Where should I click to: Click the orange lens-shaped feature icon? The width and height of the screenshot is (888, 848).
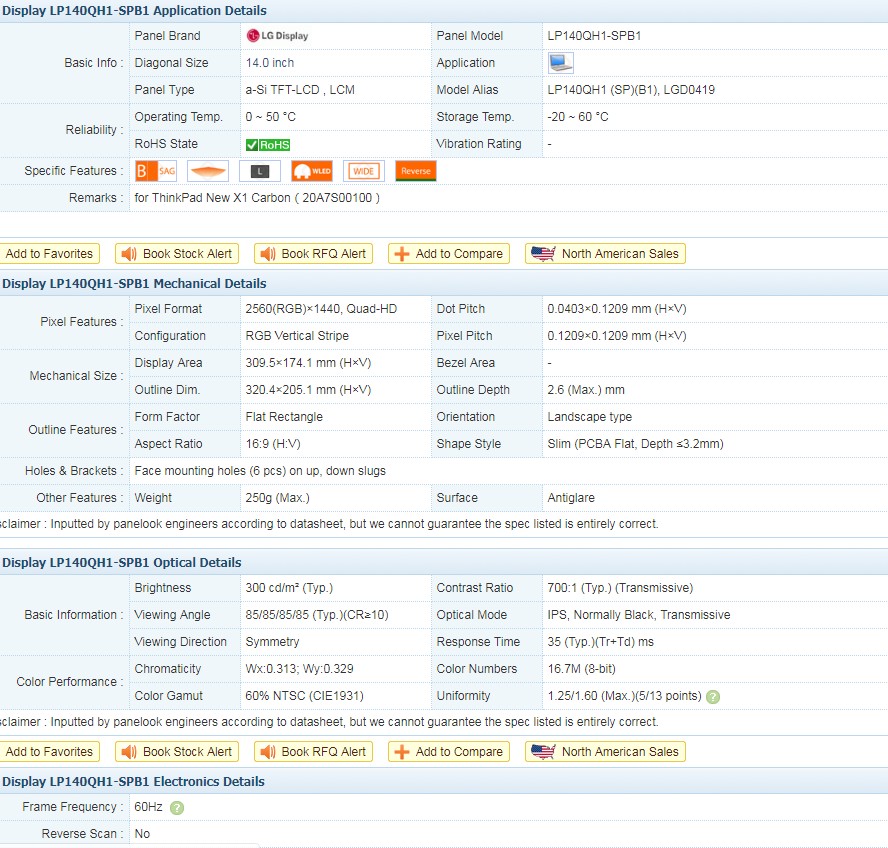(x=208, y=171)
